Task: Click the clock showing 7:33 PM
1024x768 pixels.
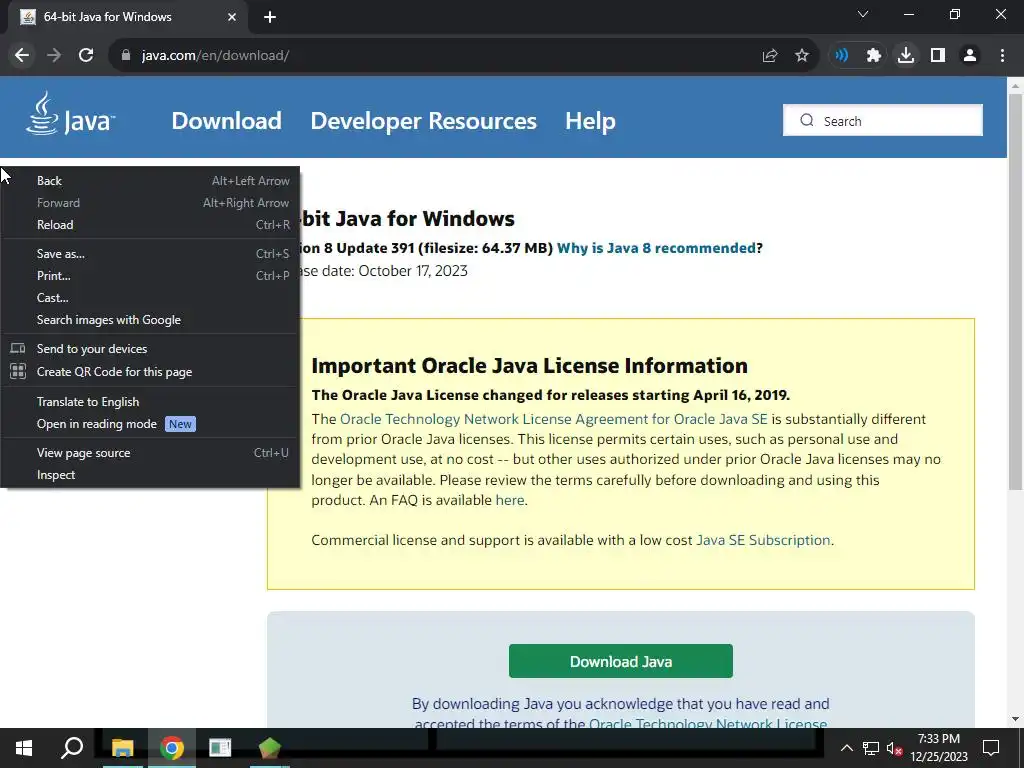Action: [x=938, y=739]
